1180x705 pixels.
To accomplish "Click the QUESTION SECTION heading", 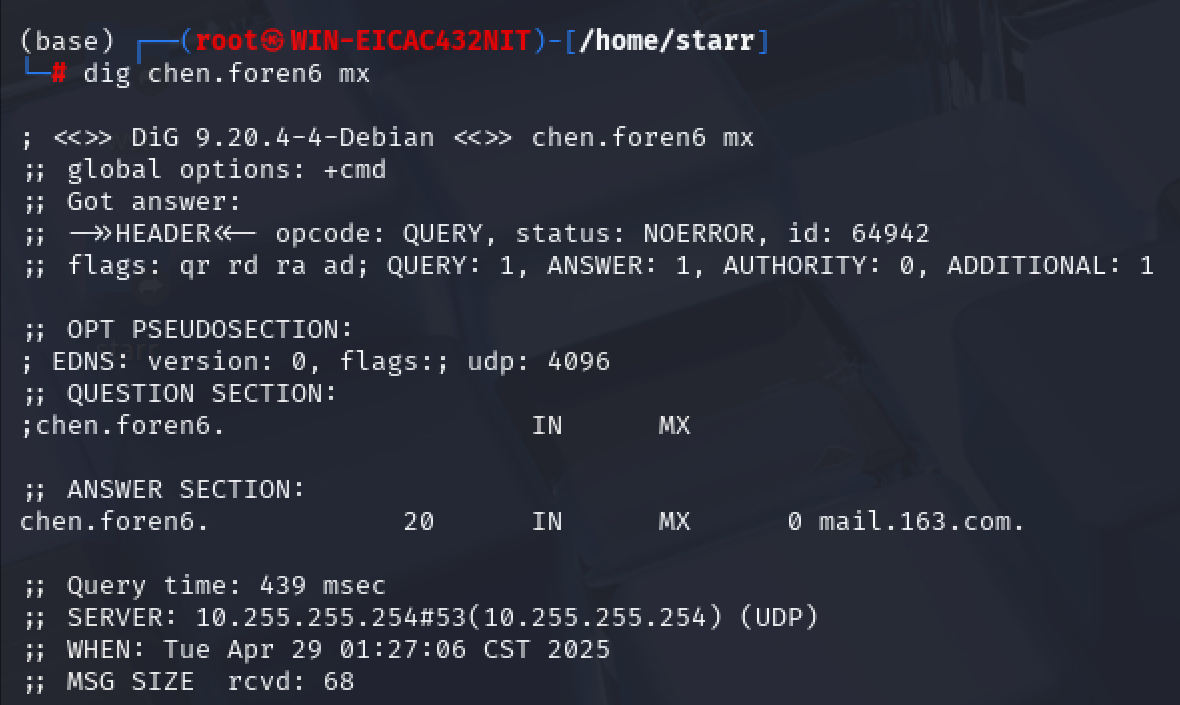I will [x=201, y=394].
